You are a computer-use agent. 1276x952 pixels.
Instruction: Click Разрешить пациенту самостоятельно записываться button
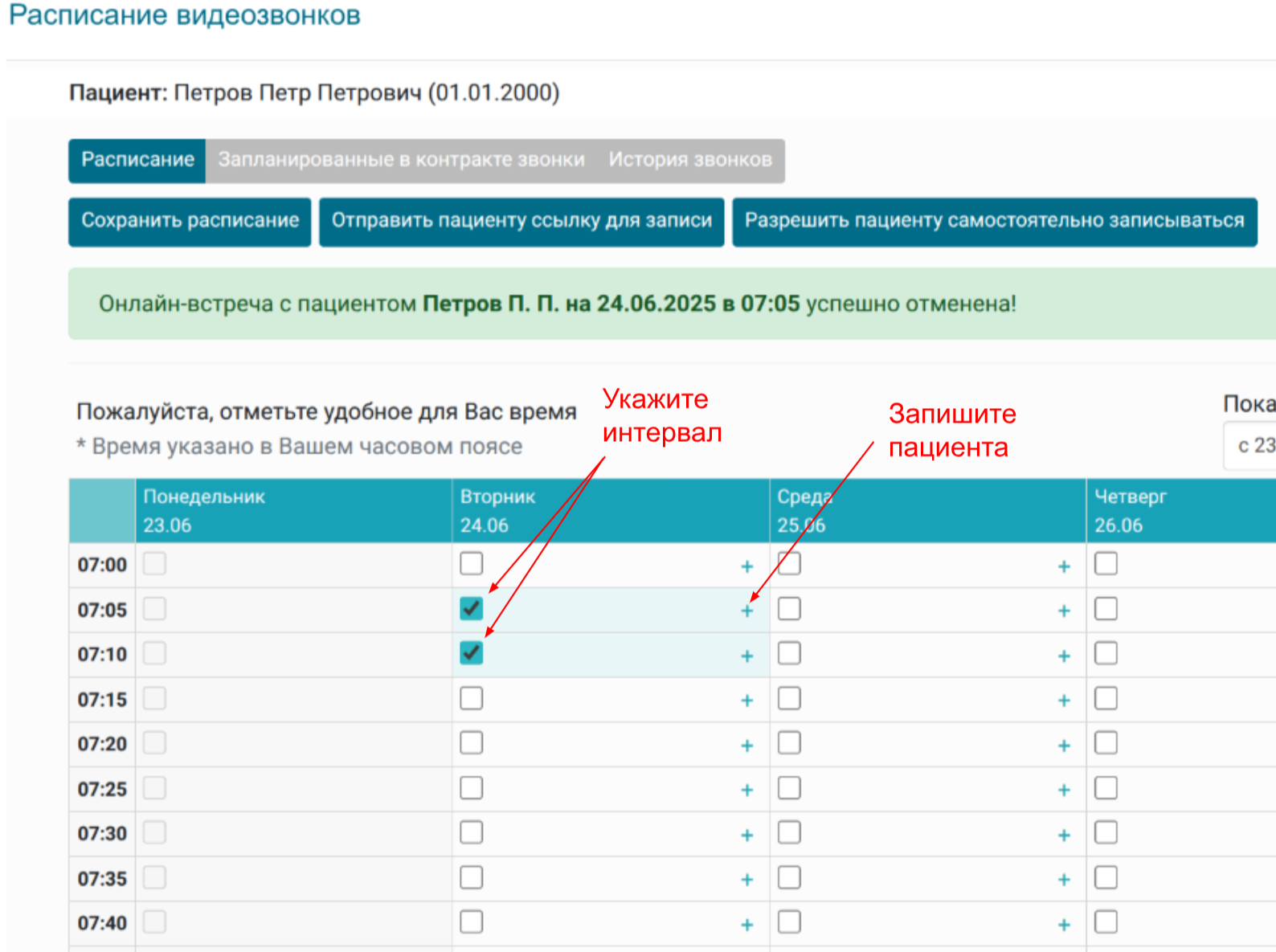[x=994, y=221]
